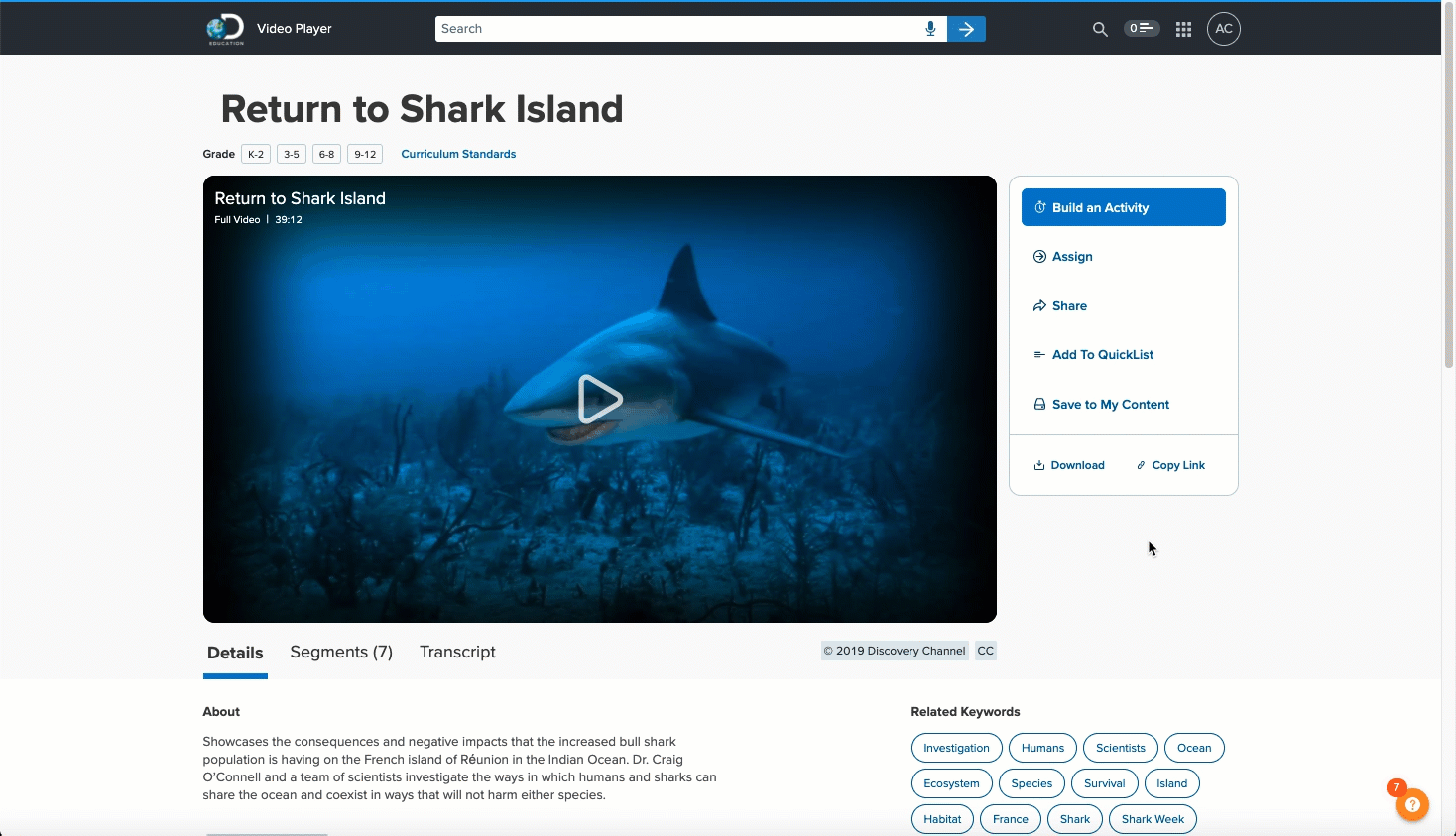This screenshot has height=836, width=1456.
Task: Click the Full Video 39:12 label
Action: 258,220
